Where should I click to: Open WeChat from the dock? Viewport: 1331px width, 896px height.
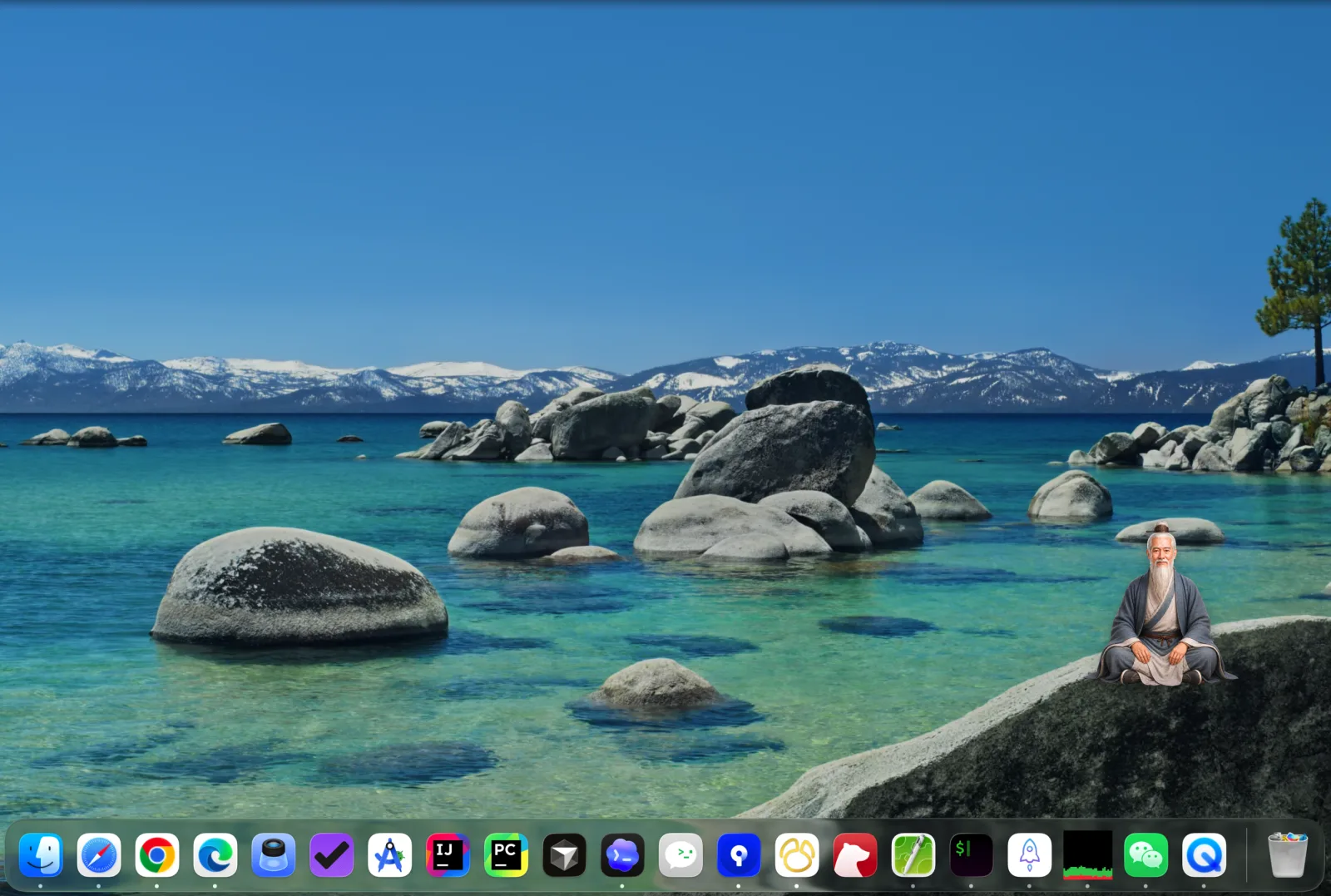pyautogui.click(x=1146, y=855)
